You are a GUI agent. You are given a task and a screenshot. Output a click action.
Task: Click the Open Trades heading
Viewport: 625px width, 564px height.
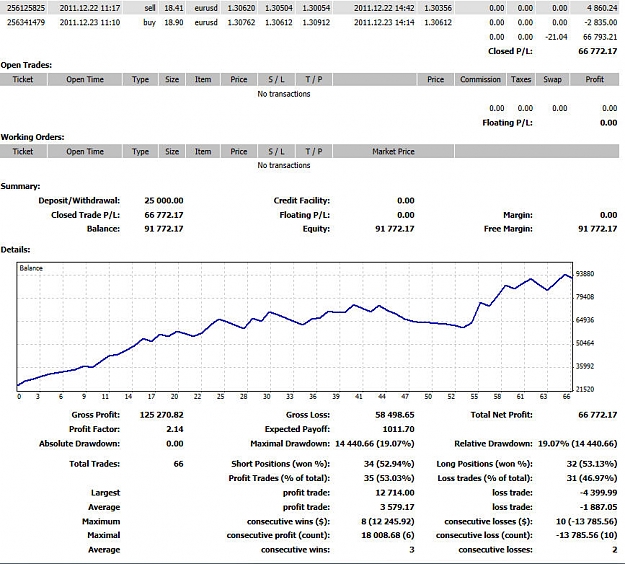tap(26, 65)
